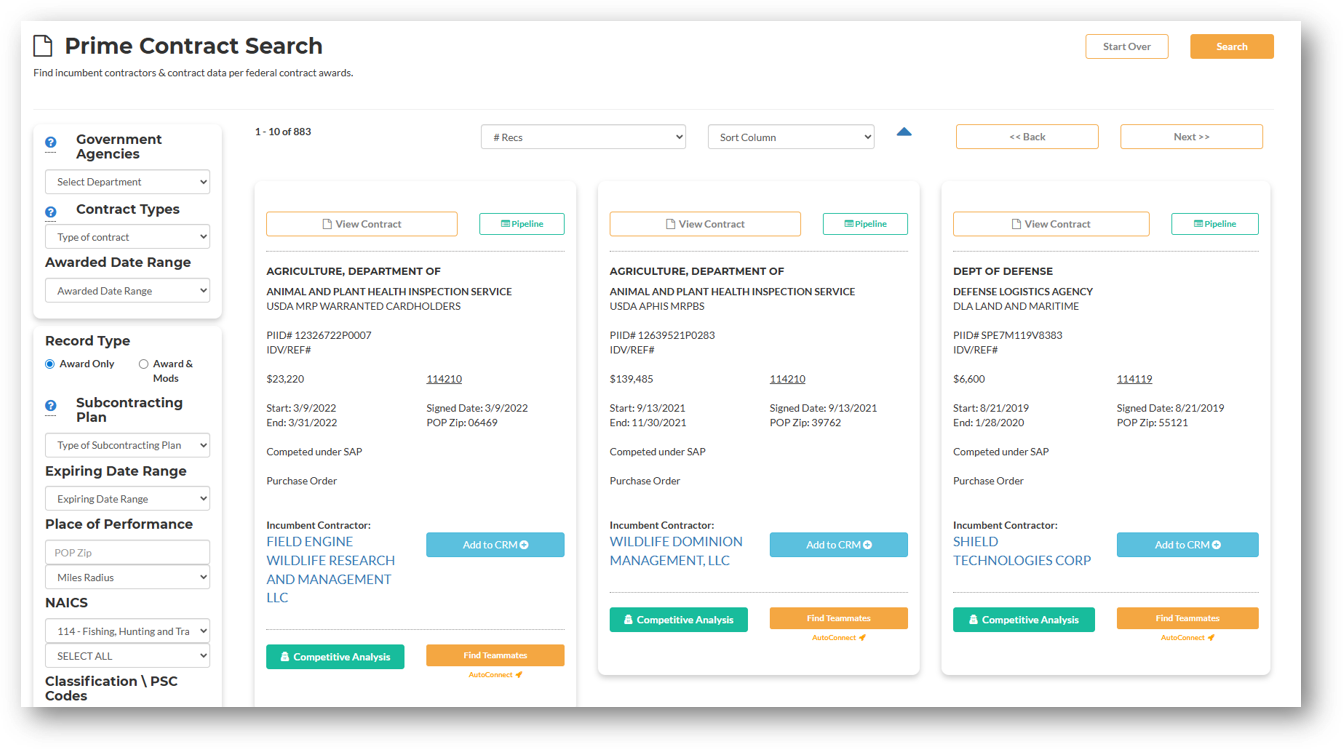This screenshot has height=749, width=1343.
Task: Open the Select Department dropdown
Action: (x=127, y=181)
